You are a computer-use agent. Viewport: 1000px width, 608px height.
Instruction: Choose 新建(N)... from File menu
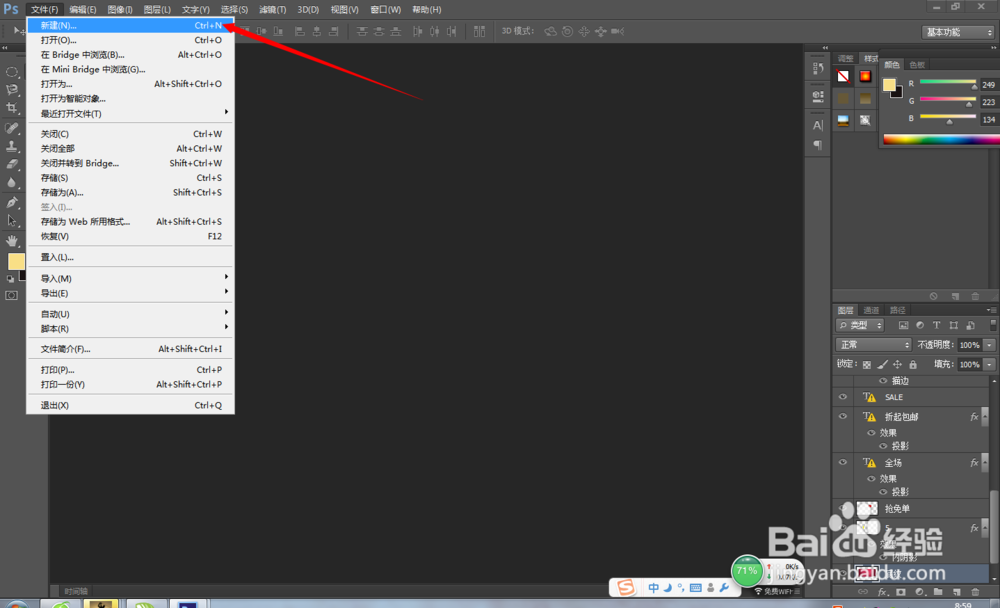pyautogui.click(x=130, y=26)
